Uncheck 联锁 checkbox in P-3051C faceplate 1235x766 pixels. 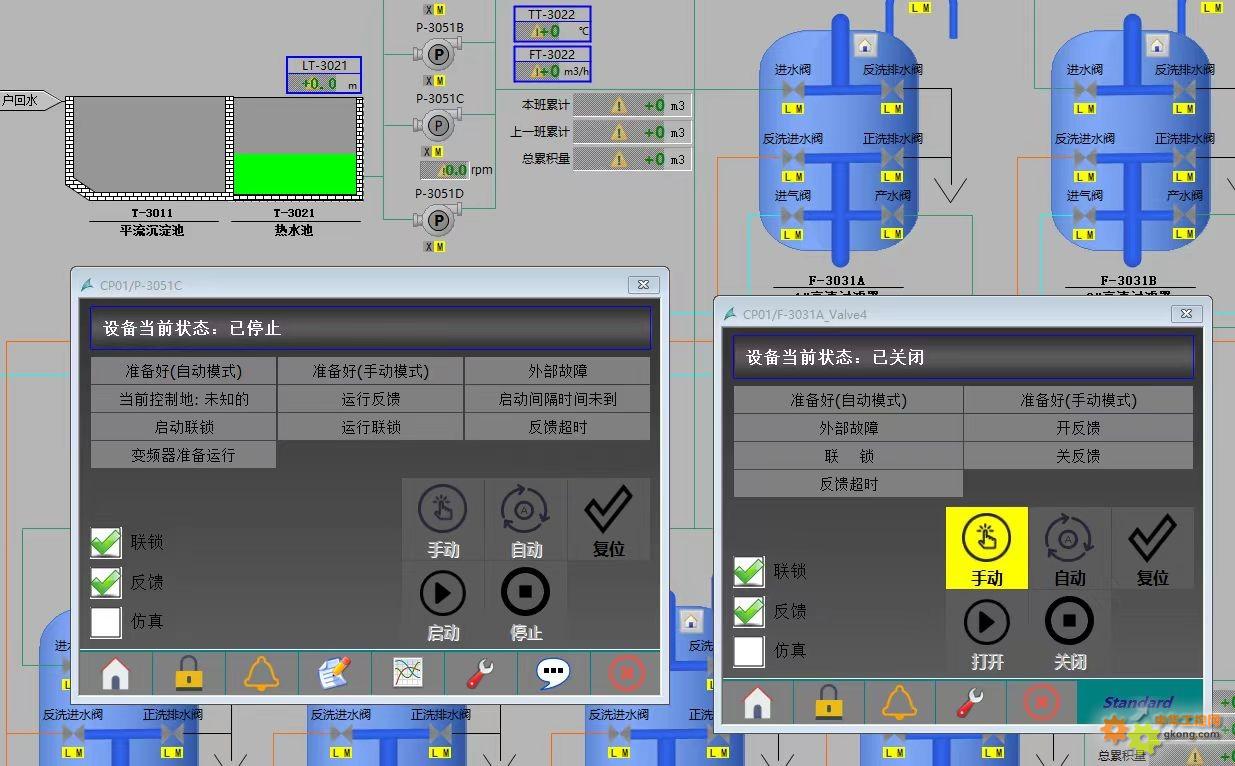pyautogui.click(x=106, y=542)
